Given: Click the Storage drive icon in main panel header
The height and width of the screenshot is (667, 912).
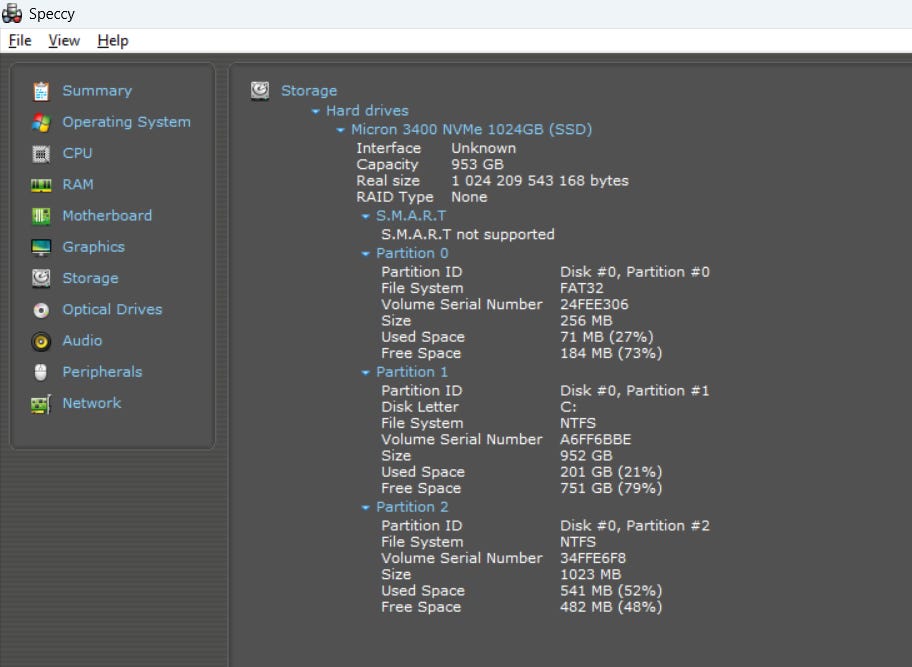Looking at the screenshot, I should point(260,91).
